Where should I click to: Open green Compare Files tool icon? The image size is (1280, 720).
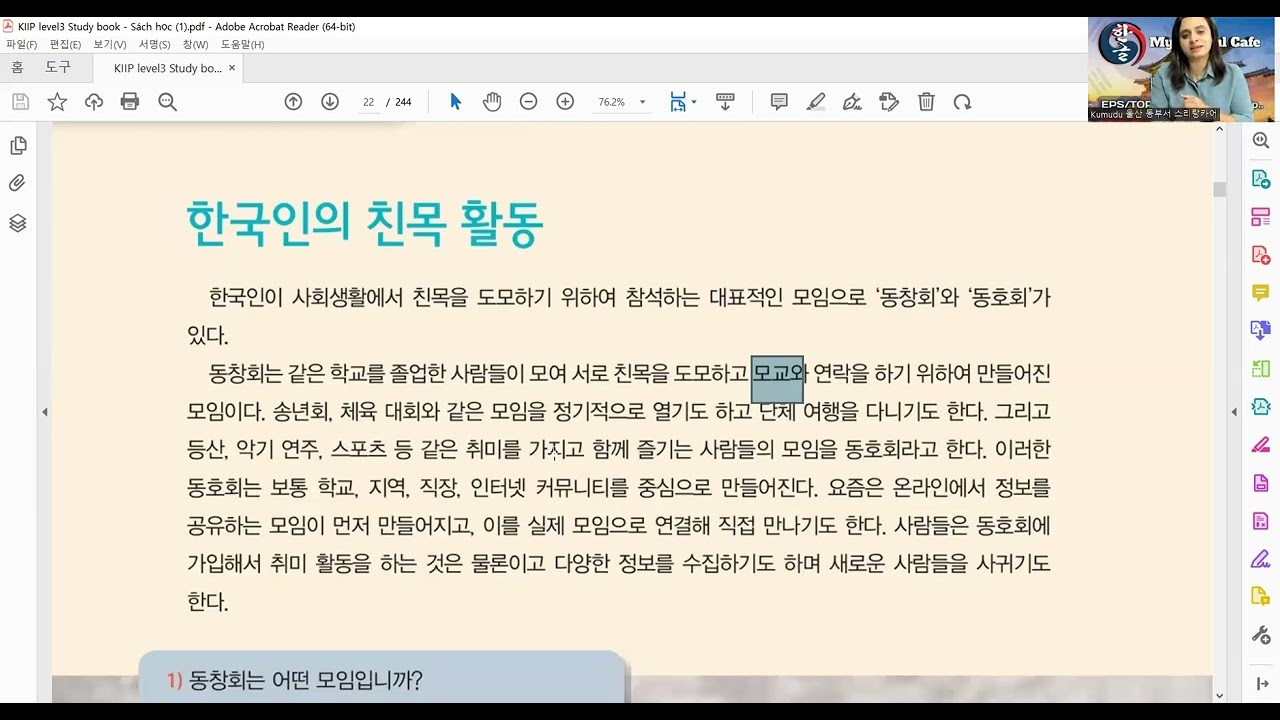(1261, 369)
